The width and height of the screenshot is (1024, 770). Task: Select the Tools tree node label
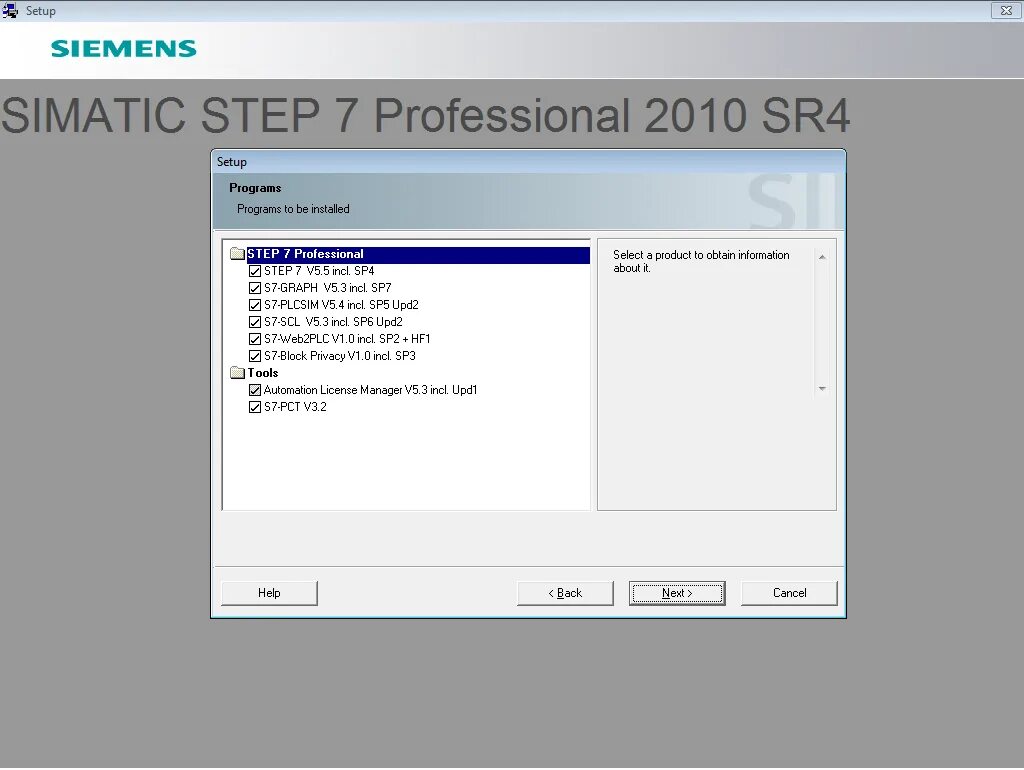pyautogui.click(x=263, y=373)
